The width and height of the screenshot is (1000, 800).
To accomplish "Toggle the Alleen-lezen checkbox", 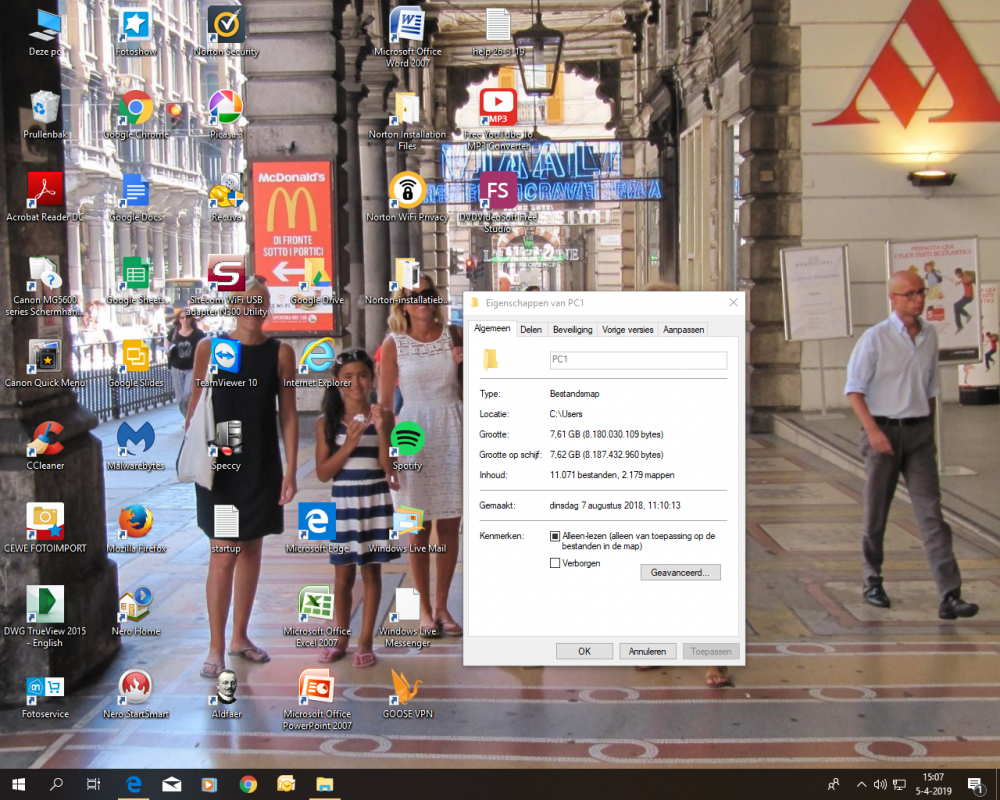I will pyautogui.click(x=555, y=537).
